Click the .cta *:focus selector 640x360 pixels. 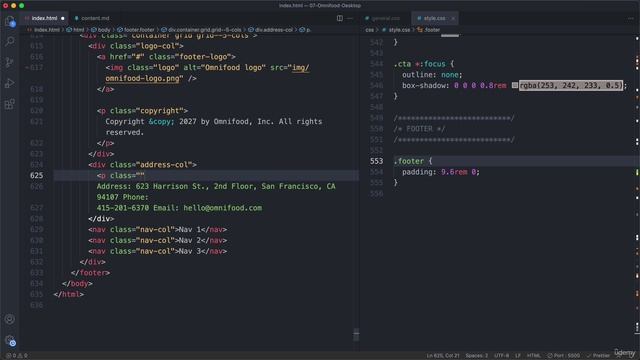coord(420,64)
